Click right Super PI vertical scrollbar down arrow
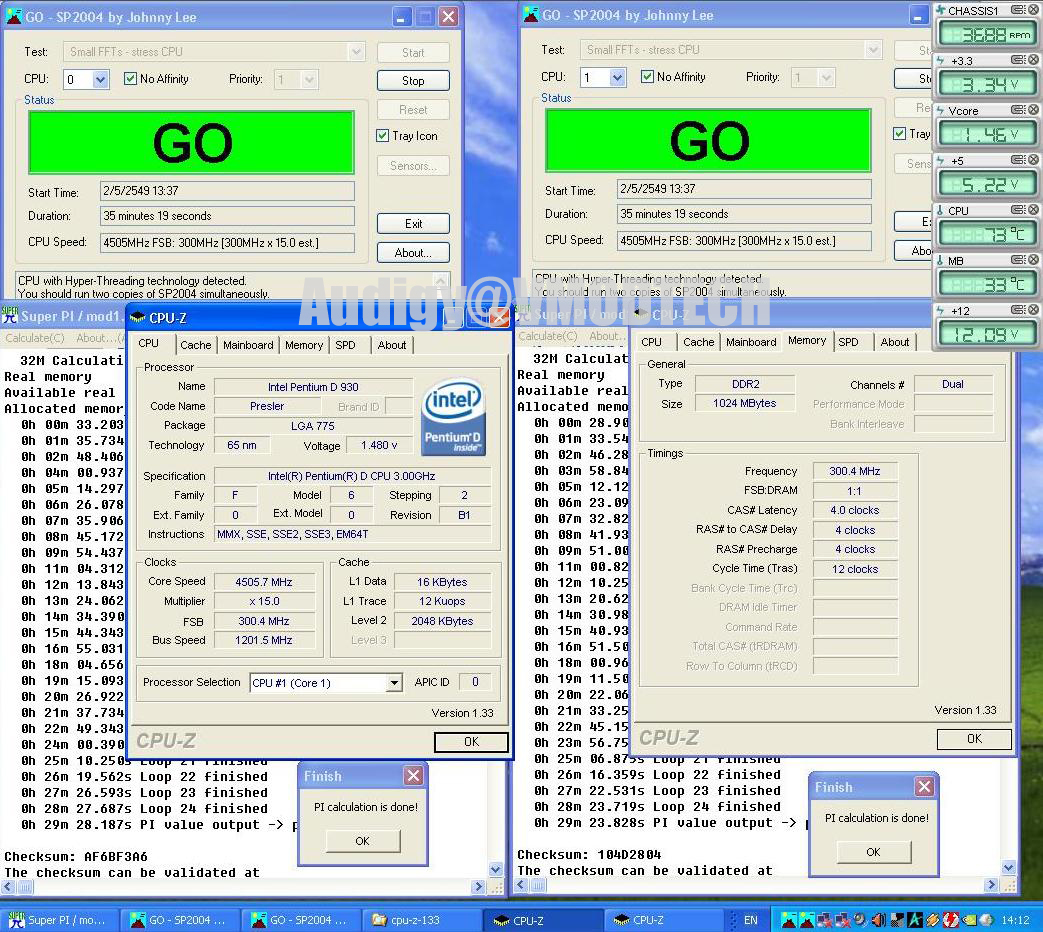This screenshot has width=1043, height=932. pyautogui.click(x=1009, y=867)
